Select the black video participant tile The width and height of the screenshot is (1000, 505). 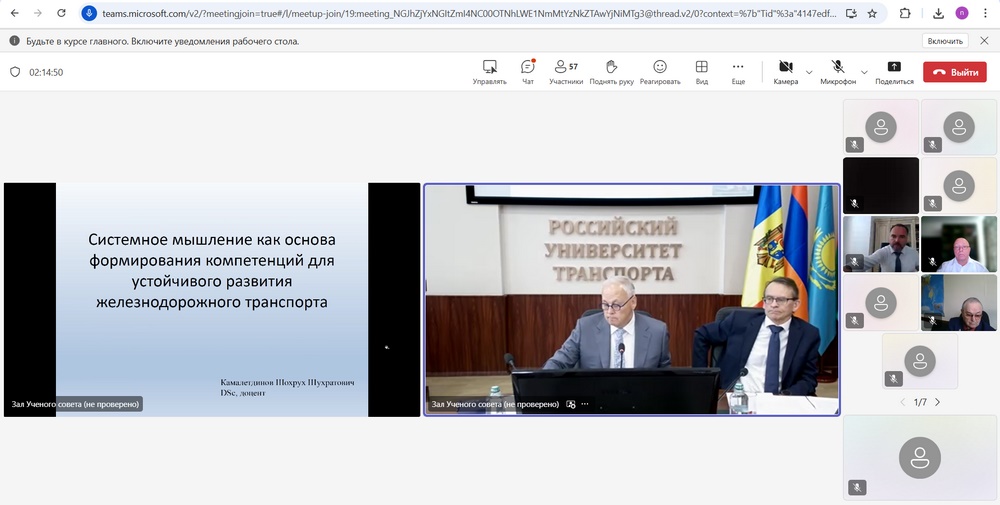[881, 186]
